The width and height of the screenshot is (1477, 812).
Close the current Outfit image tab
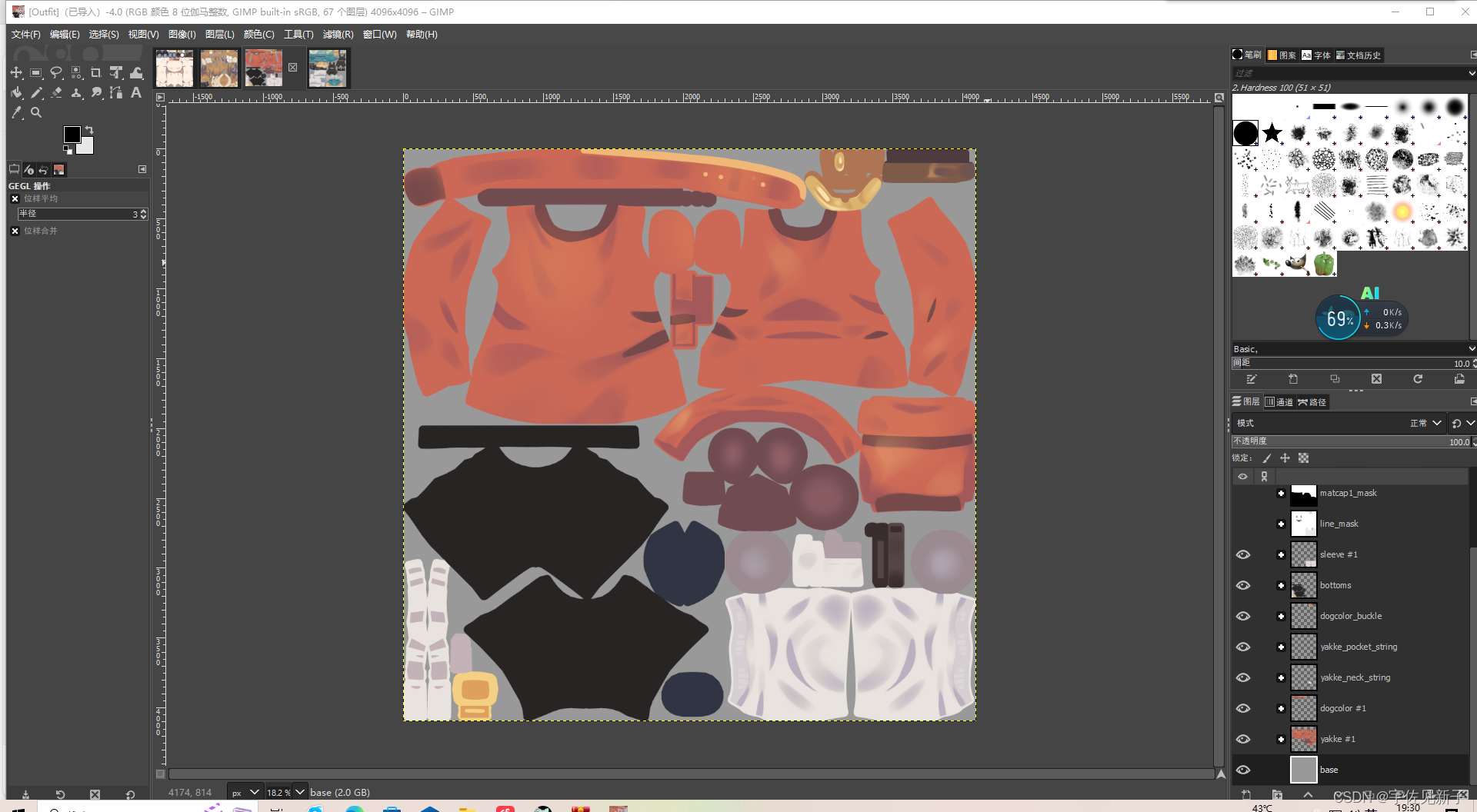click(292, 68)
